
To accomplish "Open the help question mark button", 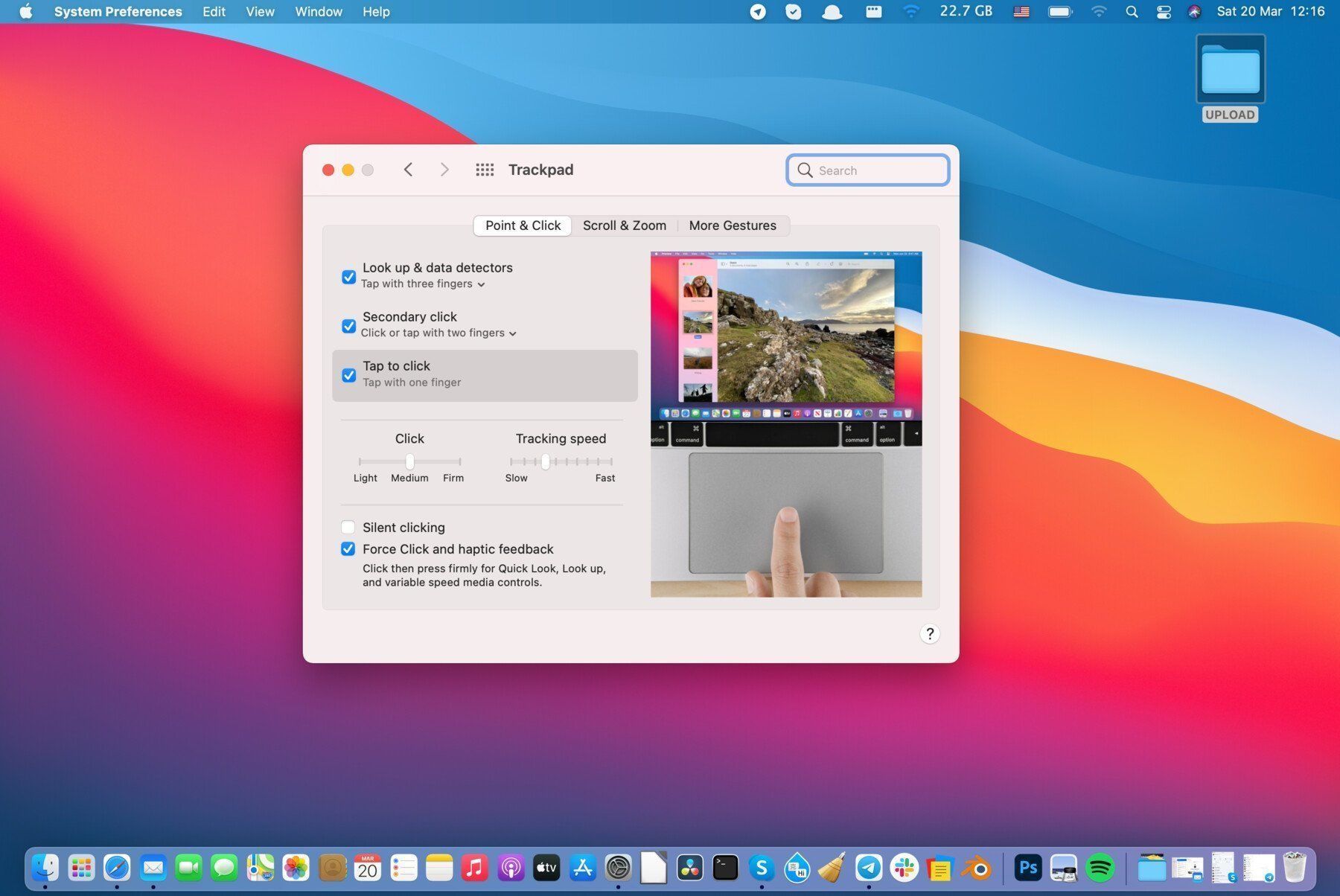I will tap(929, 633).
